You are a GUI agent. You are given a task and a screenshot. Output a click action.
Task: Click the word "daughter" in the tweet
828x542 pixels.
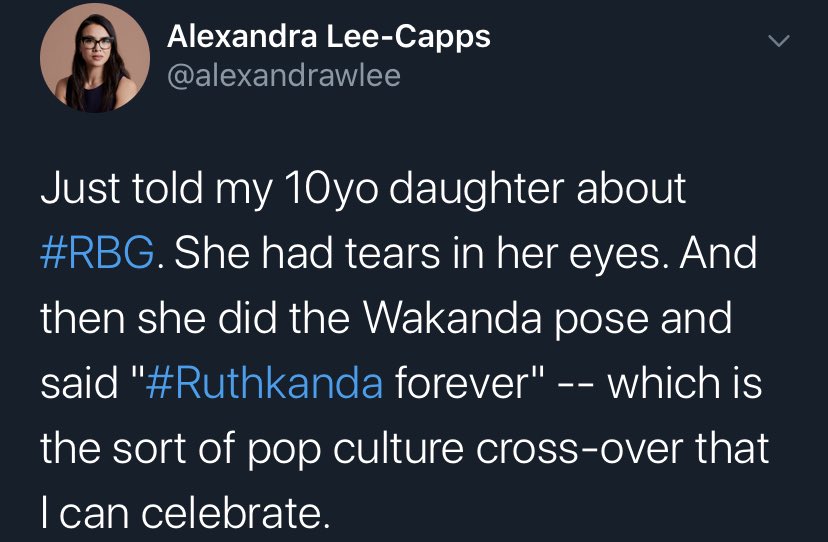[x=477, y=188]
